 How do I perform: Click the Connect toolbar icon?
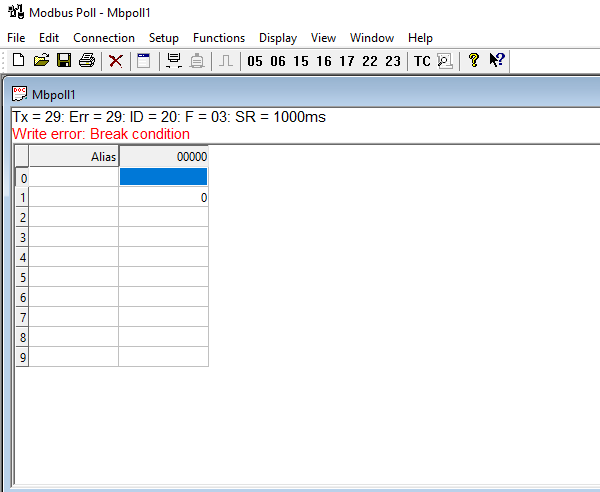pyautogui.click(x=174, y=61)
